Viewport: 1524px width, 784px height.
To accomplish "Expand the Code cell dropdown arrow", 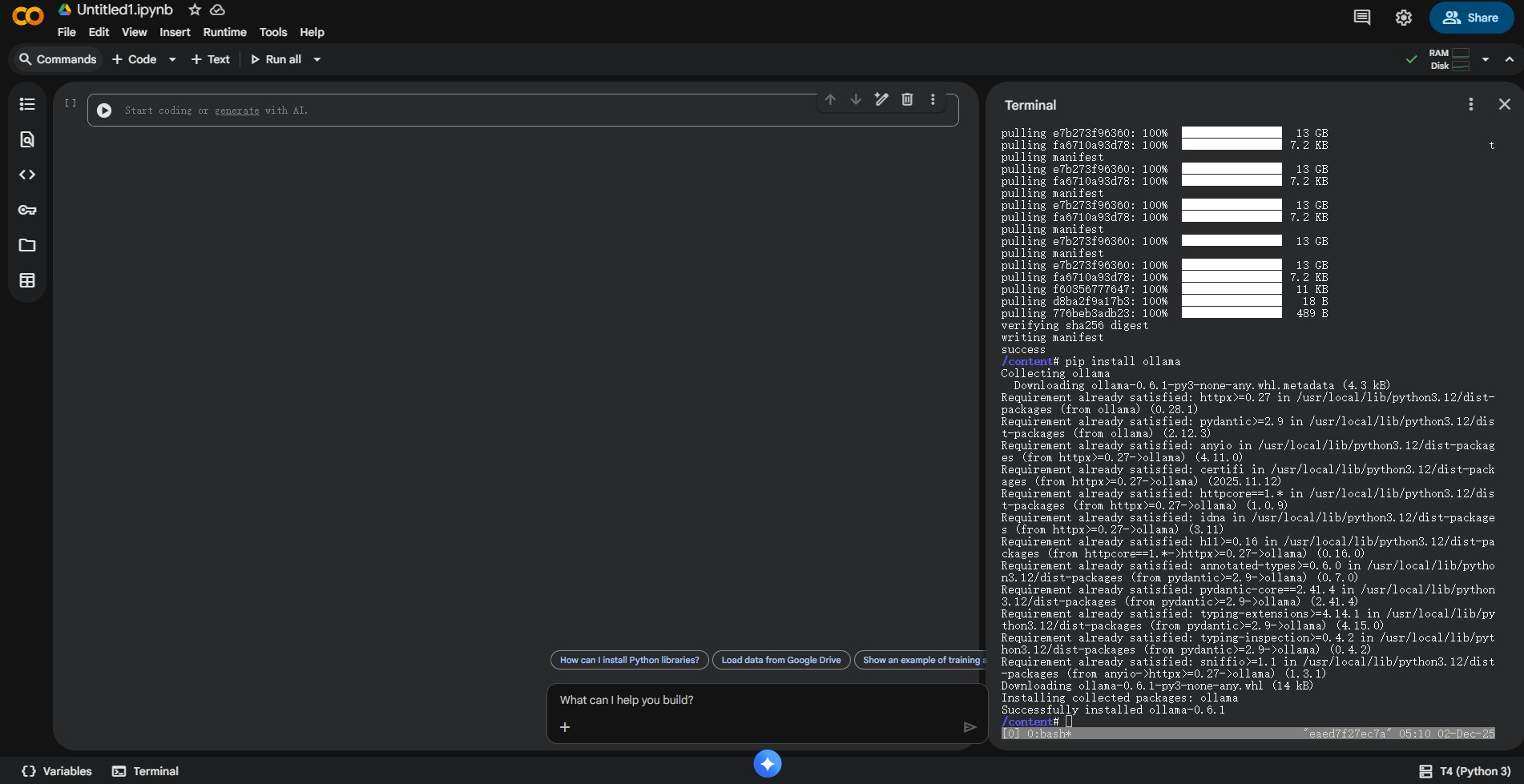I will point(172,59).
